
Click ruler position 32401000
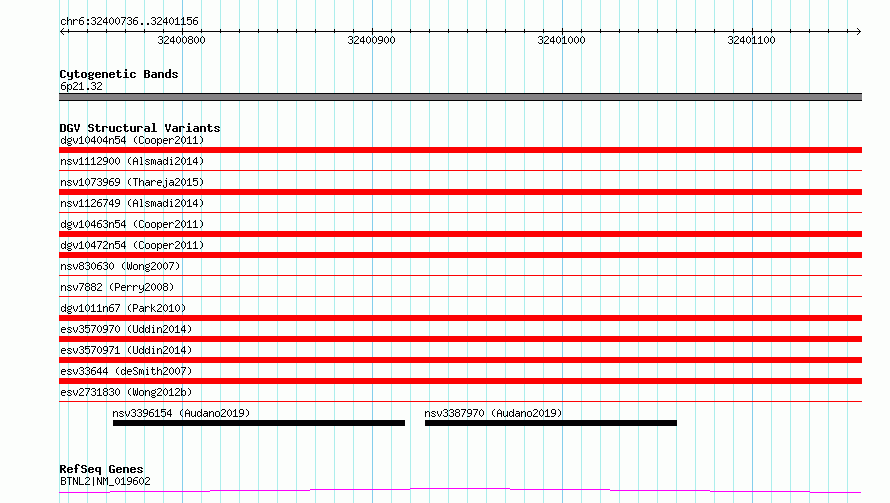pyautogui.click(x=561, y=40)
